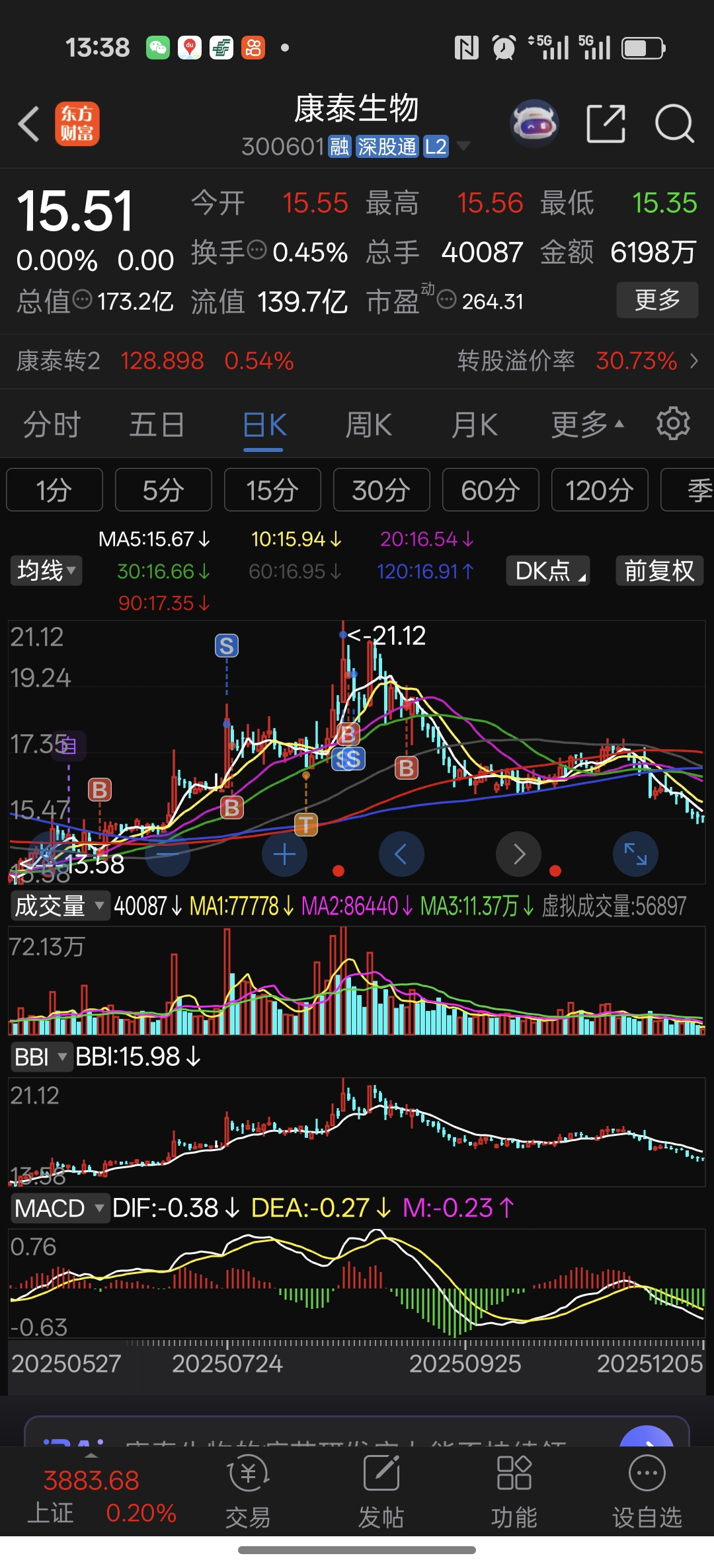The image size is (714, 1568).
Task: Open the DK点 dropdown
Action: (x=548, y=570)
